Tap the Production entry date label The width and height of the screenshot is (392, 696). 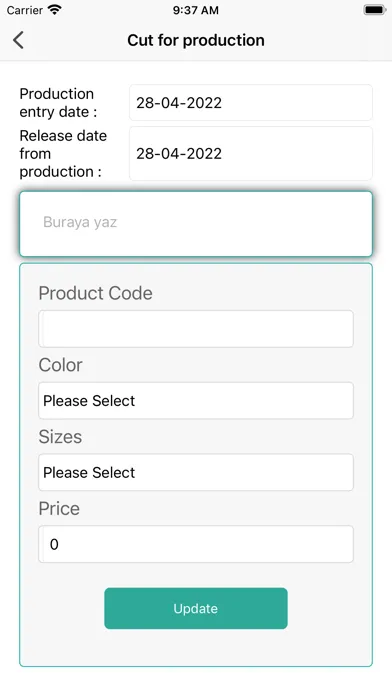coord(58,103)
